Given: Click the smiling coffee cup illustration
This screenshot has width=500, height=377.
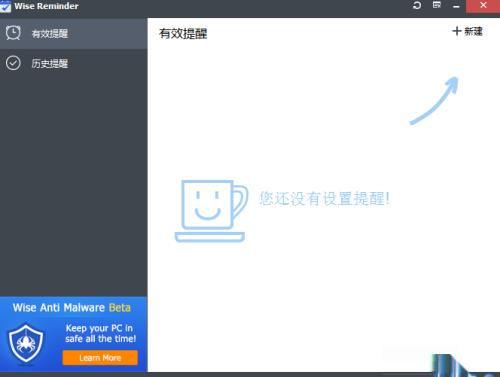Looking at the screenshot, I should click(x=211, y=211).
